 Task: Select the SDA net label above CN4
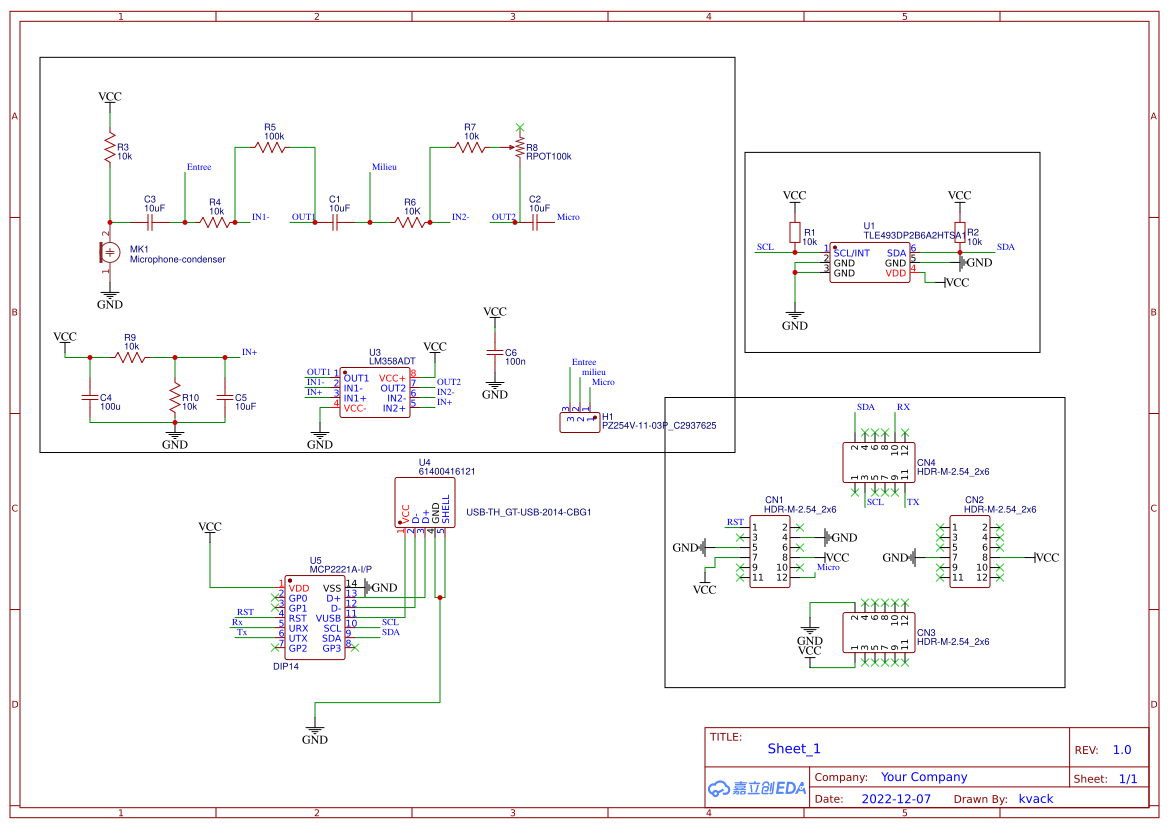pyautogui.click(x=864, y=407)
